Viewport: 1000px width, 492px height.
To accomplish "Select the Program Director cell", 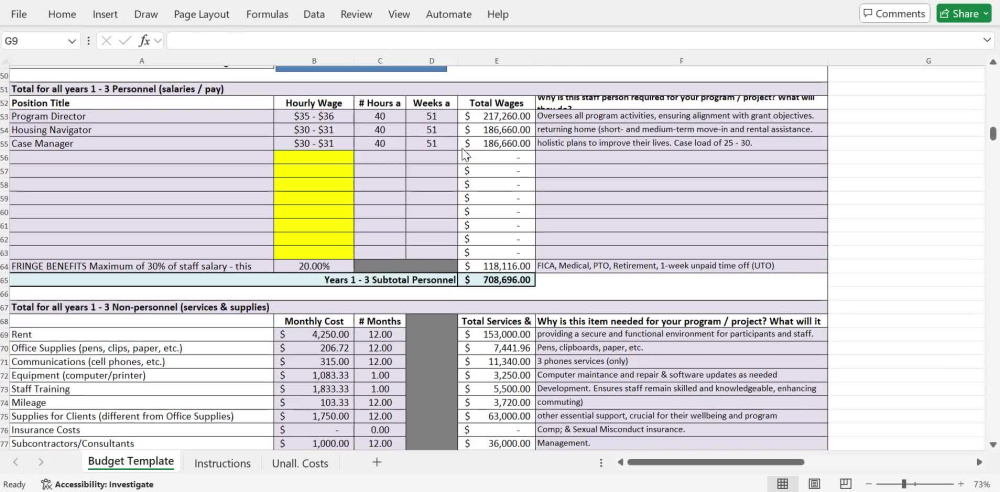I will [x=142, y=116].
